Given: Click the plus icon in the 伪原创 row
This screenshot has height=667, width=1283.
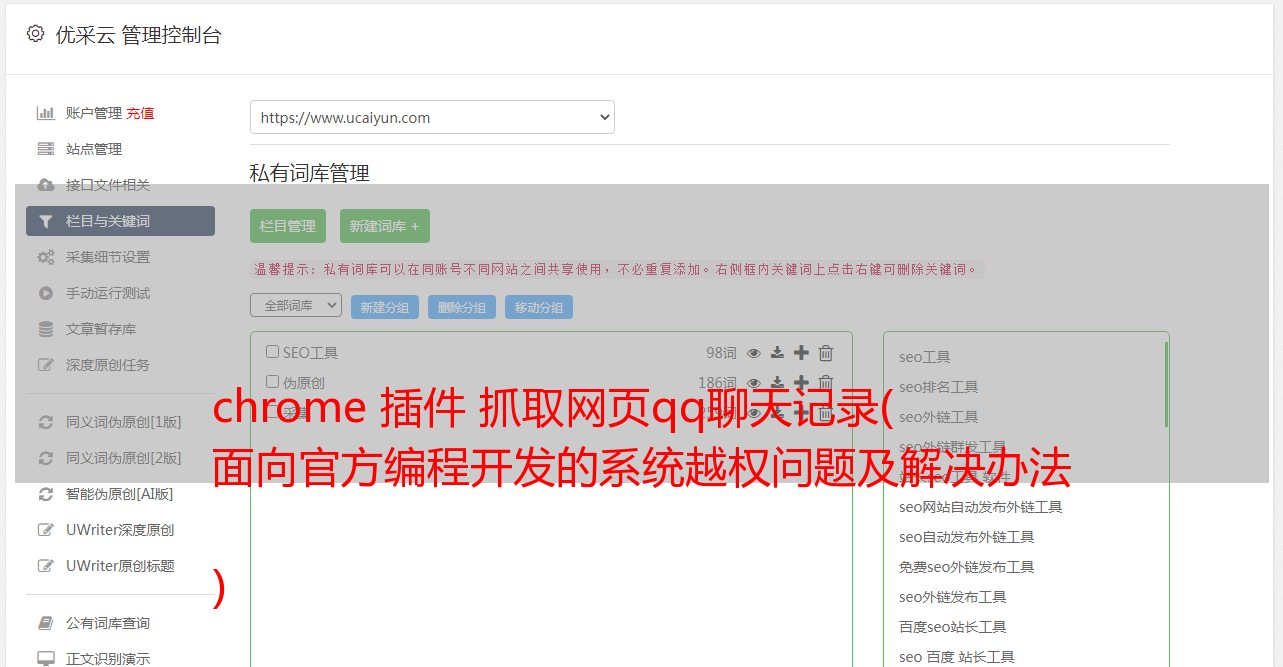Looking at the screenshot, I should pyautogui.click(x=801, y=383).
